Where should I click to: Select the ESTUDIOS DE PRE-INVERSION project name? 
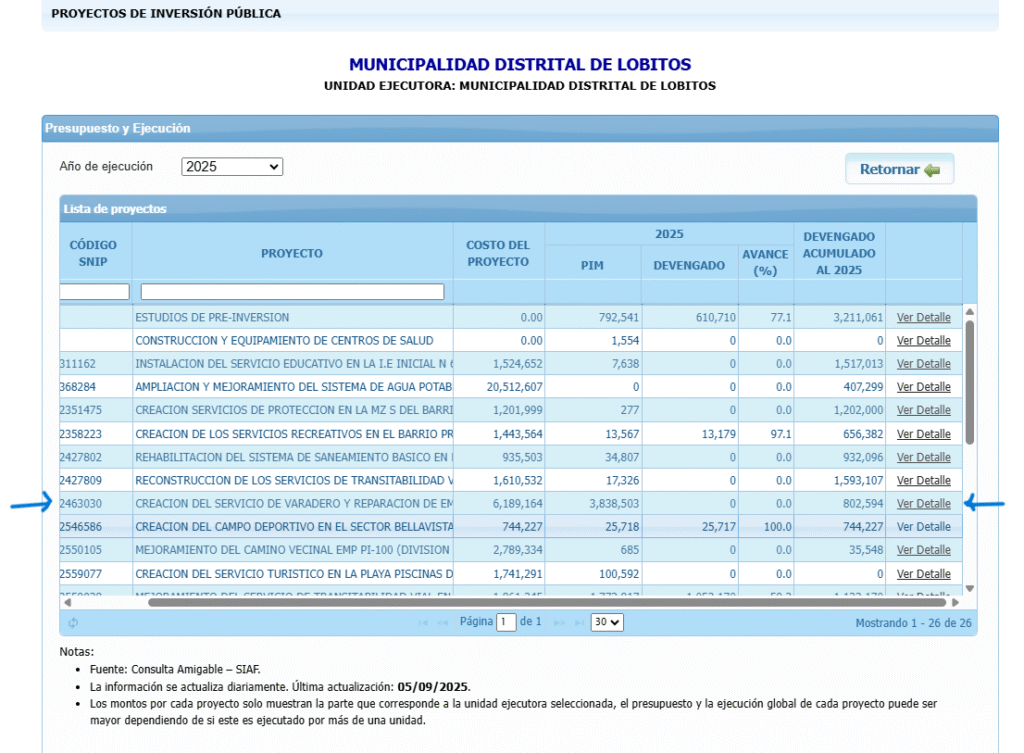point(212,317)
